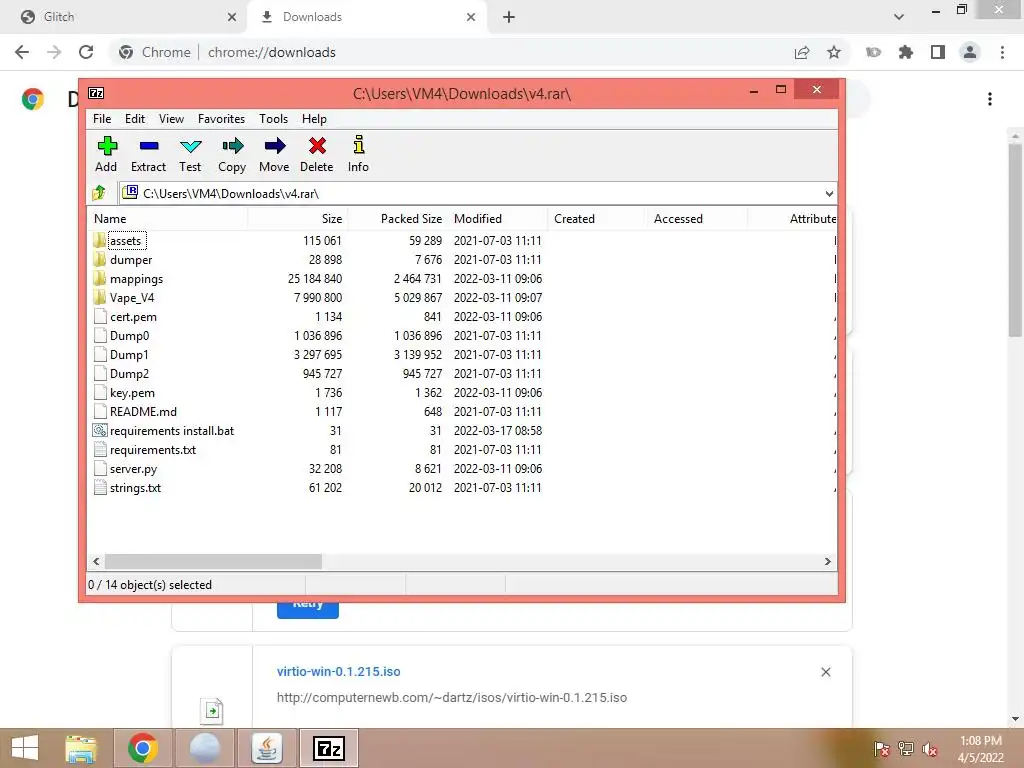Click 7-Zip horizontal scrollbar thumb
Screen dimensions: 1024x768
point(214,561)
